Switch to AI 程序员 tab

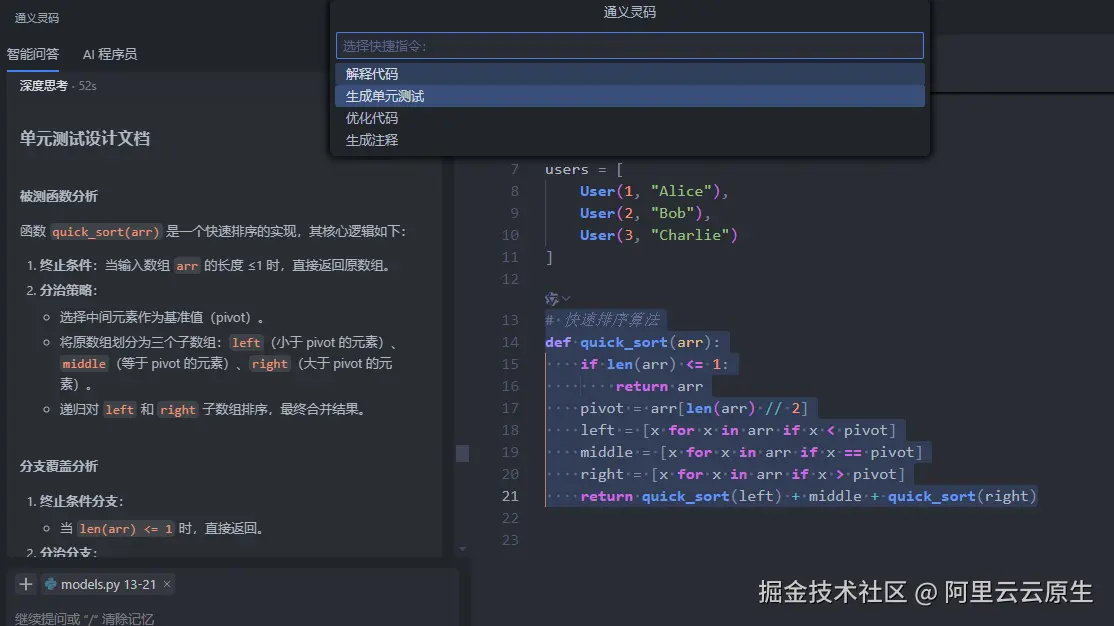tap(109, 54)
